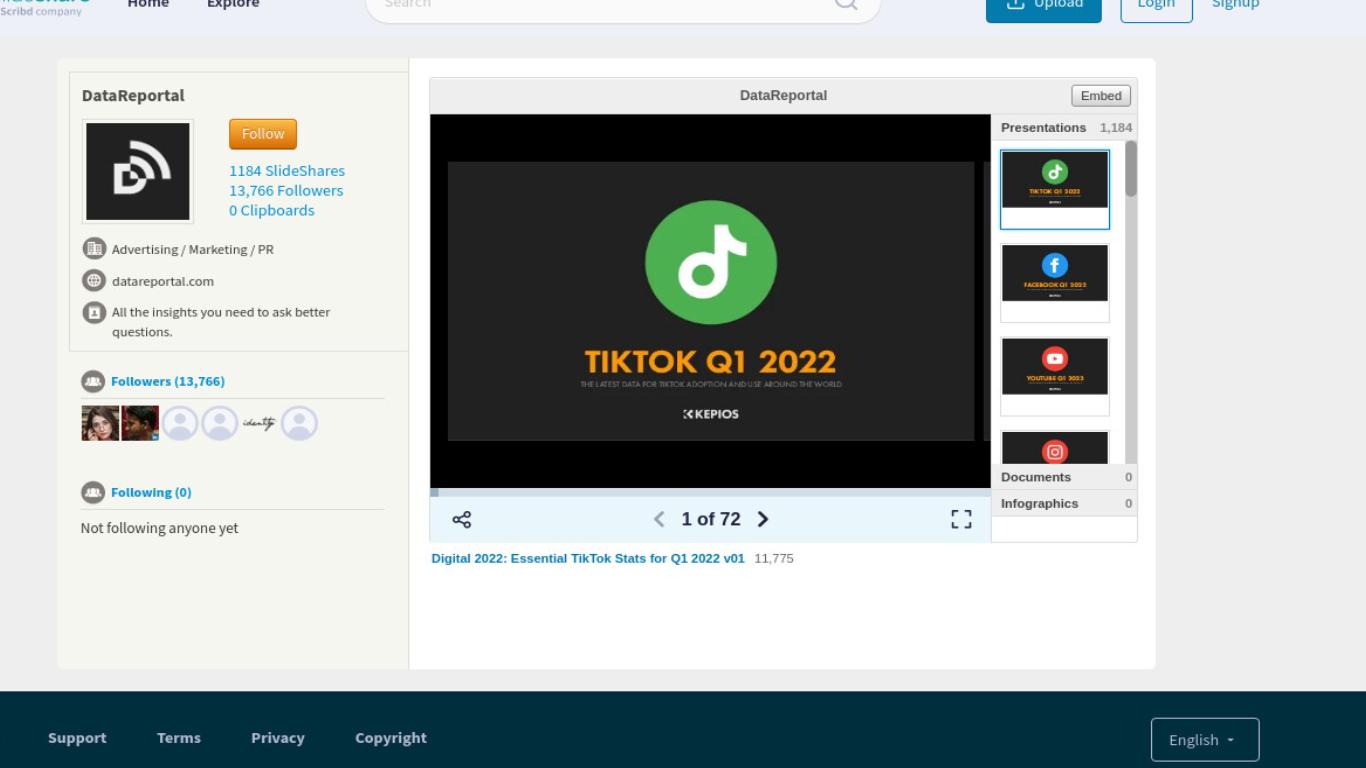Open the first follower avatar photo
Viewport: 1366px width, 768px height.
(100, 423)
